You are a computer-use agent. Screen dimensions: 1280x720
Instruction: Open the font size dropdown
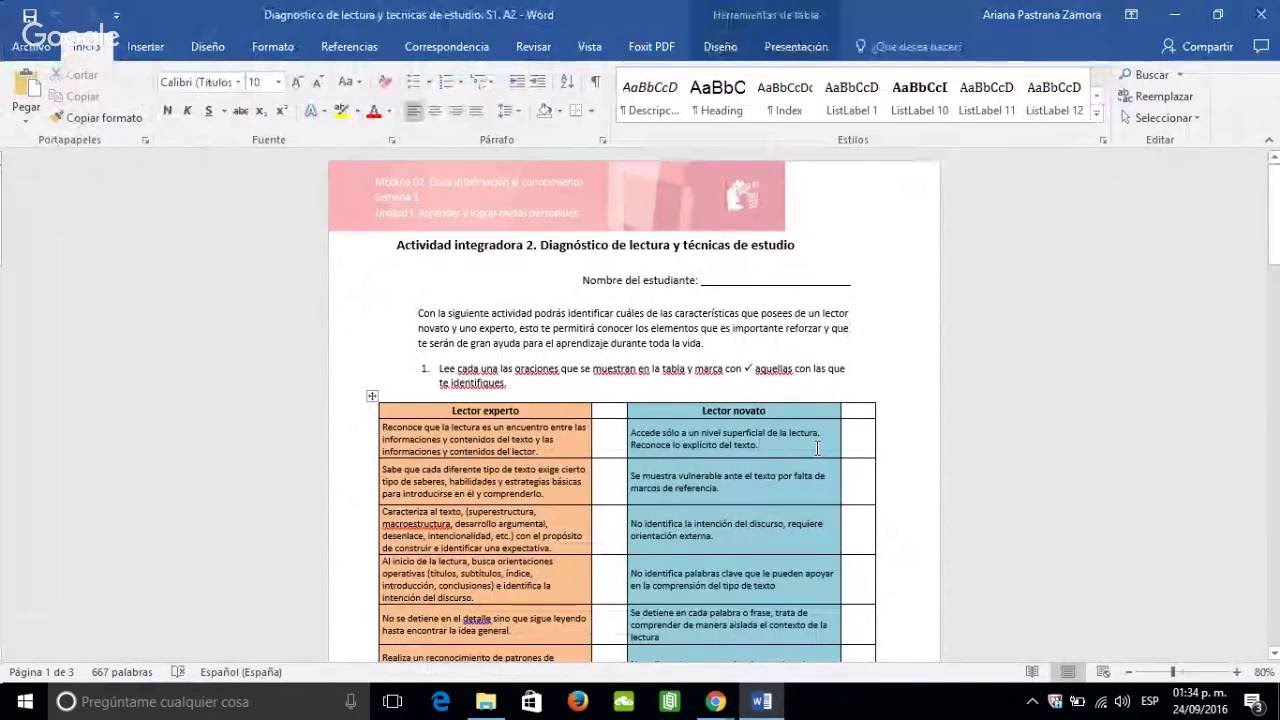[x=278, y=82]
